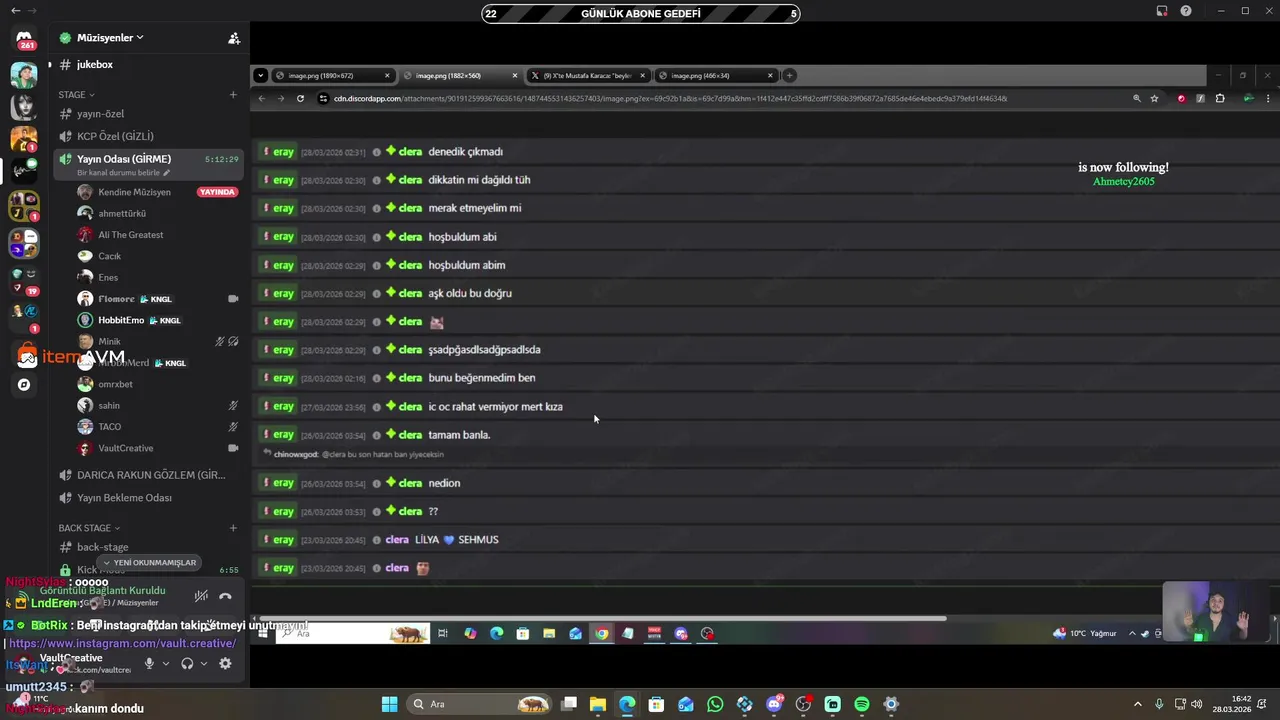Go back in the inner browser
1280x720 pixels.
click(261, 98)
